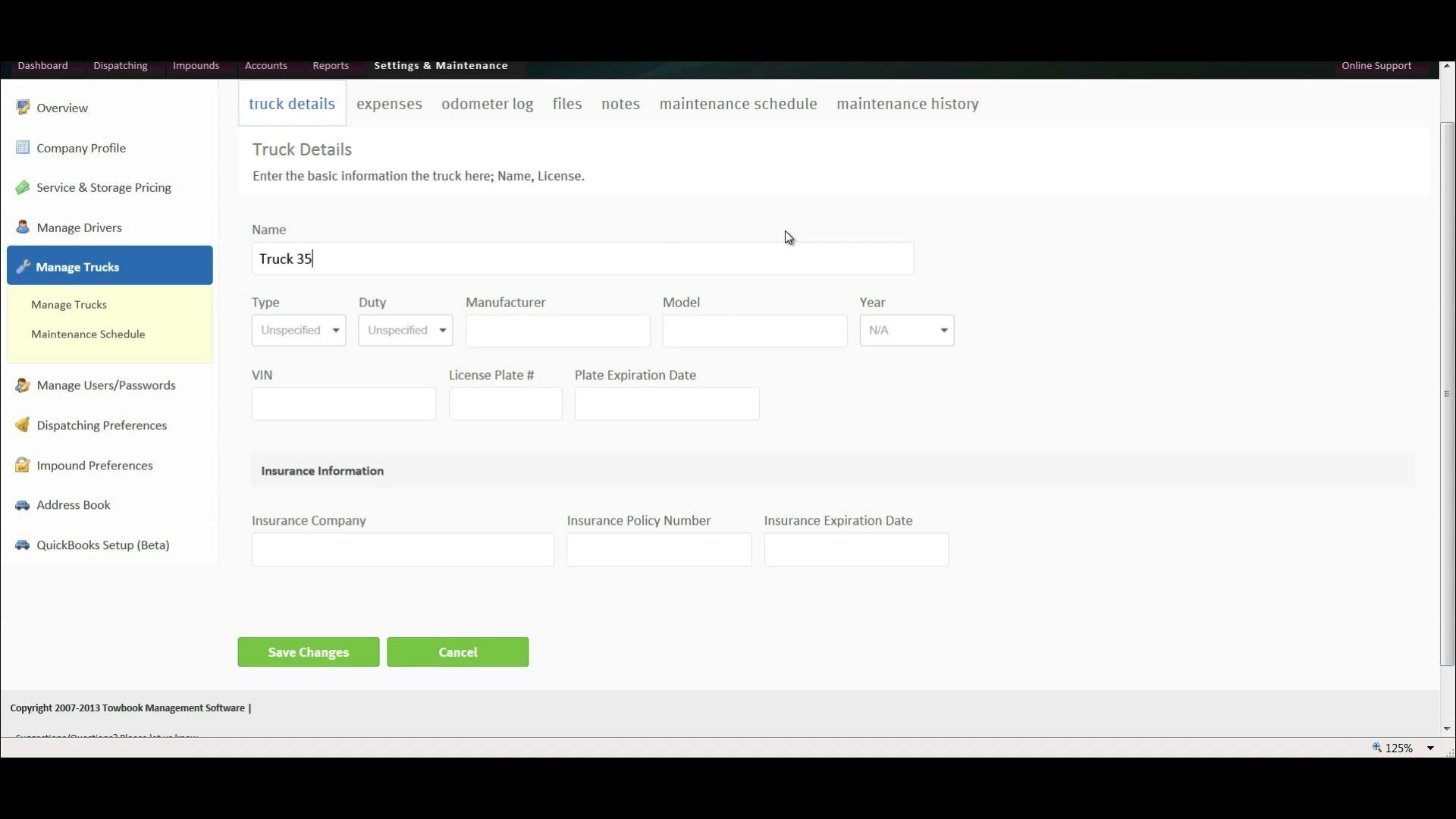Open the Year dropdown

coord(907,331)
